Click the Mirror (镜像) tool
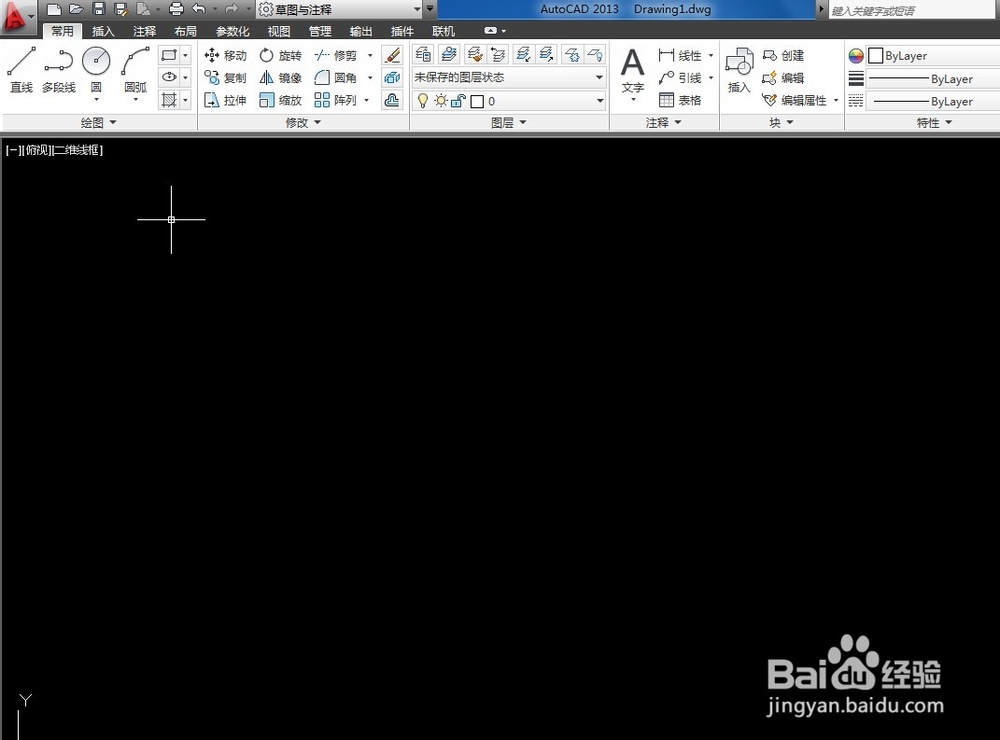 pyautogui.click(x=281, y=78)
